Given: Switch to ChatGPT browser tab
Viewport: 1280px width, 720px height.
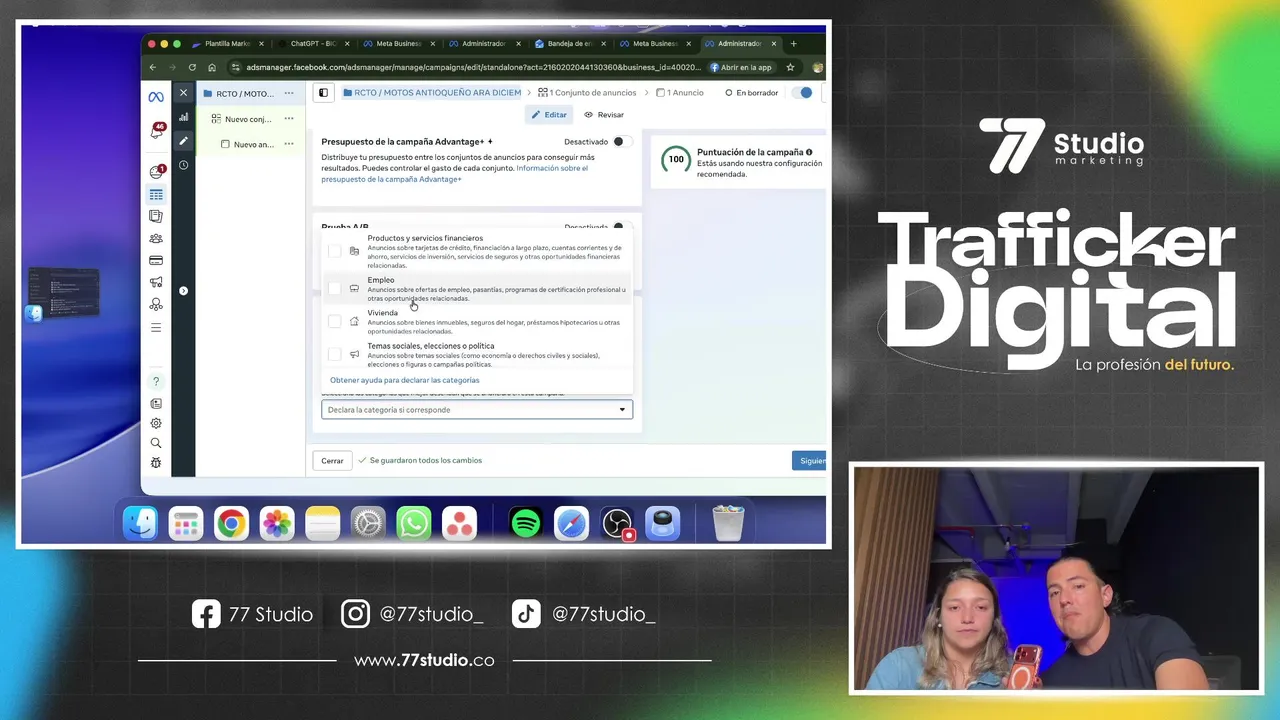Looking at the screenshot, I should 312,44.
